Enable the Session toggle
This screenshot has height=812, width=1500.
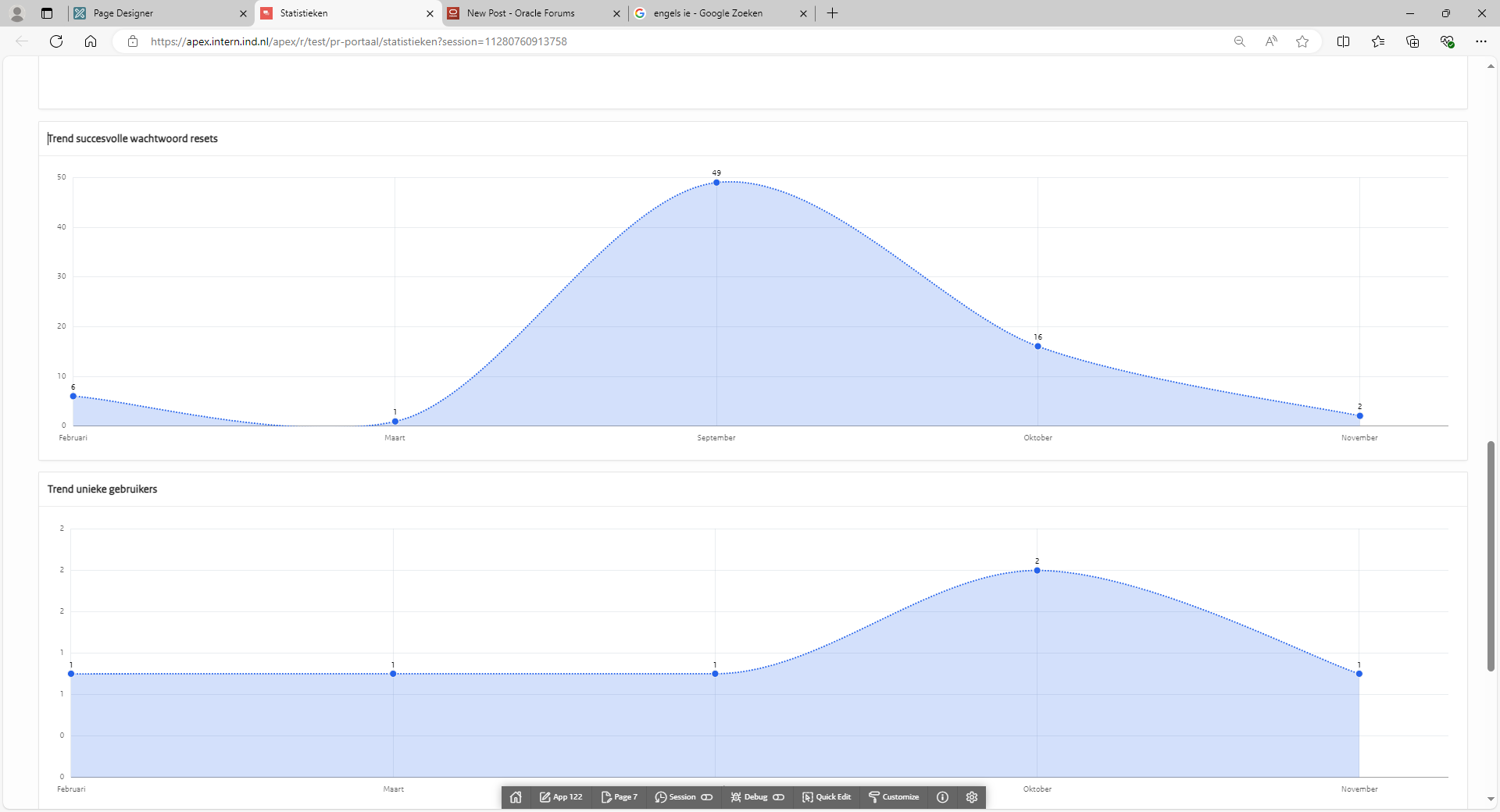(707, 797)
